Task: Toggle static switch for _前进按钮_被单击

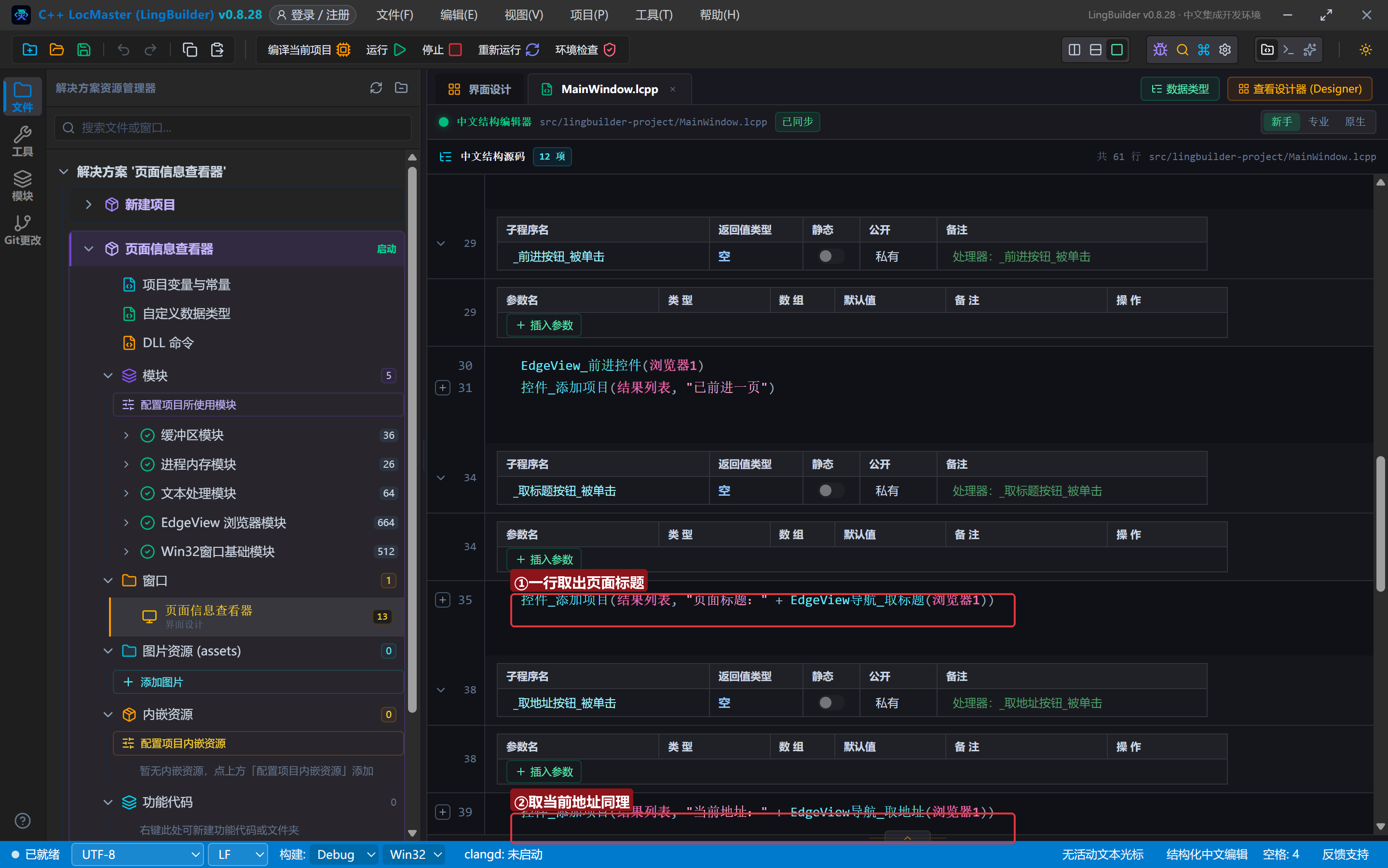Action: (830, 256)
